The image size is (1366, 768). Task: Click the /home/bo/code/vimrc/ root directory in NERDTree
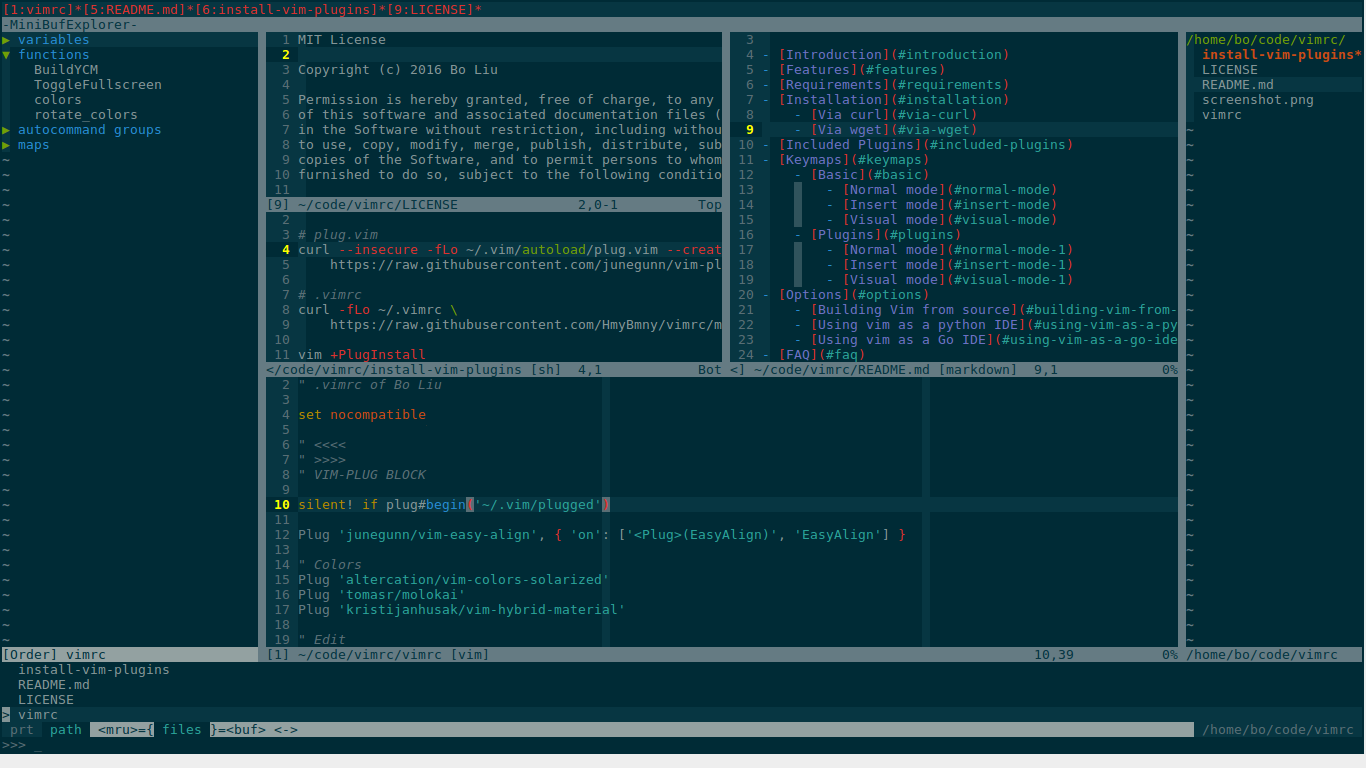pyautogui.click(x=1266, y=40)
